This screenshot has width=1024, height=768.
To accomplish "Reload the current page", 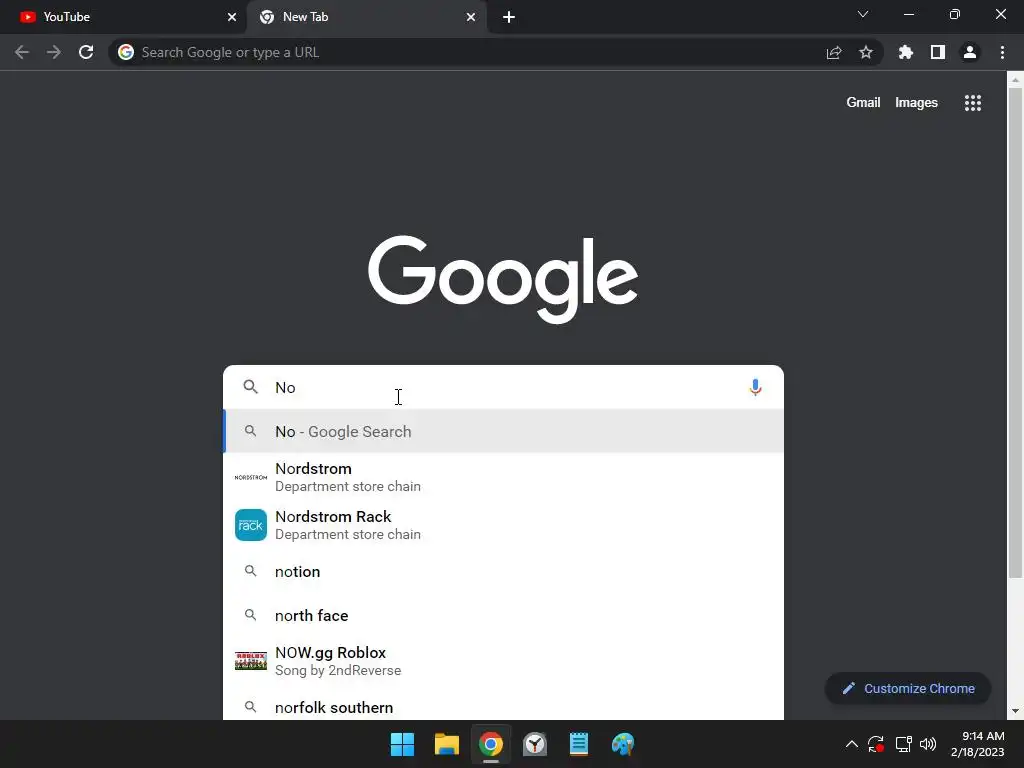I will [86, 52].
